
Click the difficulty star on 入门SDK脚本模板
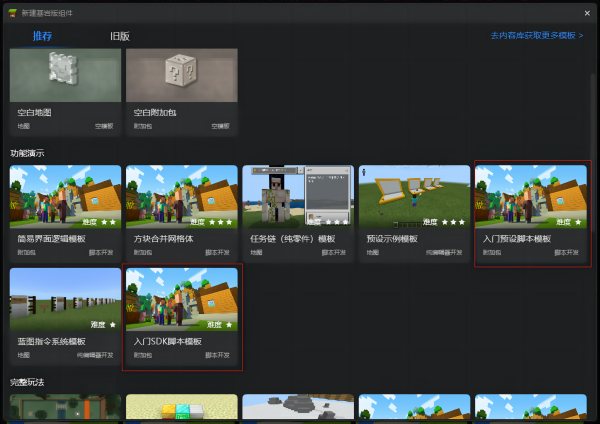coord(229,325)
